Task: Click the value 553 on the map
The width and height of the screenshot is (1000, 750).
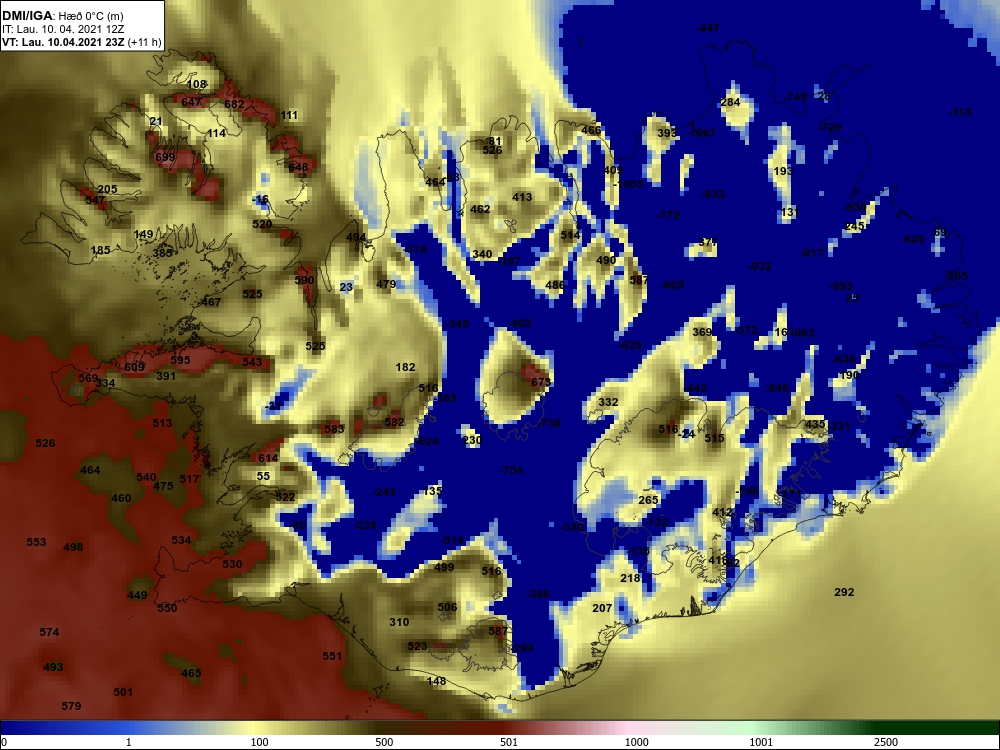Action: pyautogui.click(x=36, y=542)
